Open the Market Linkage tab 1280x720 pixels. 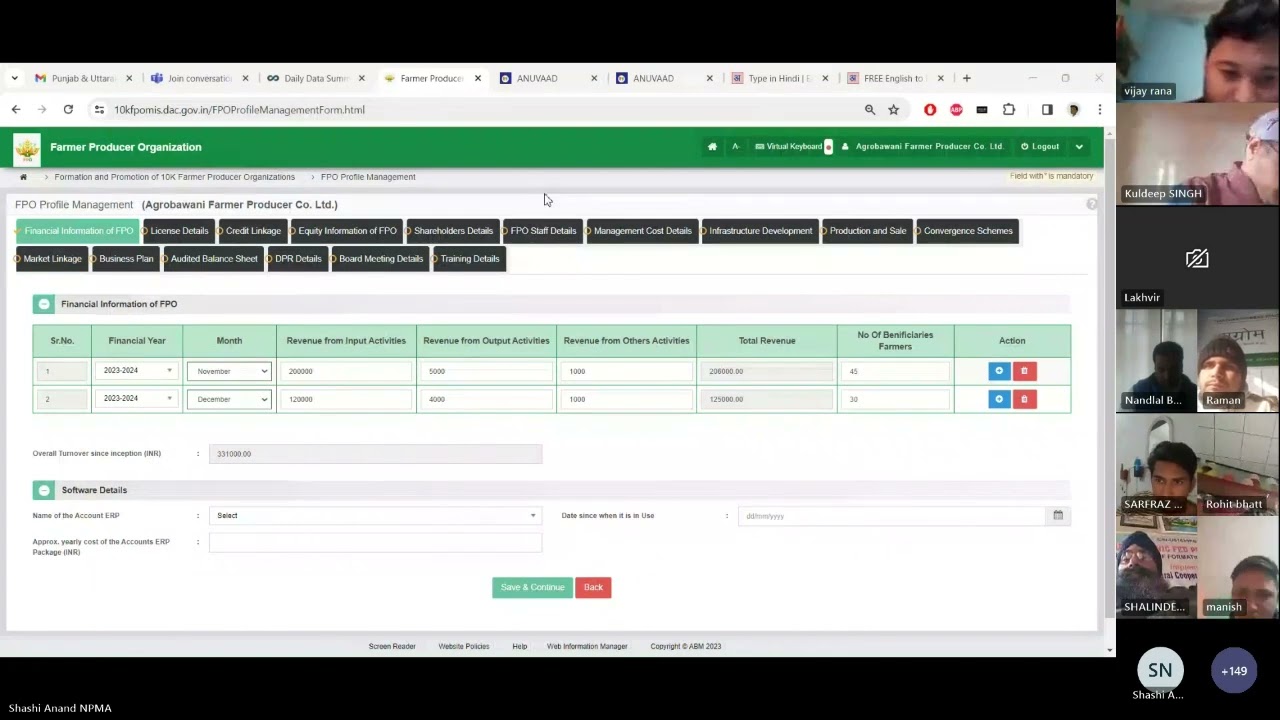click(52, 259)
